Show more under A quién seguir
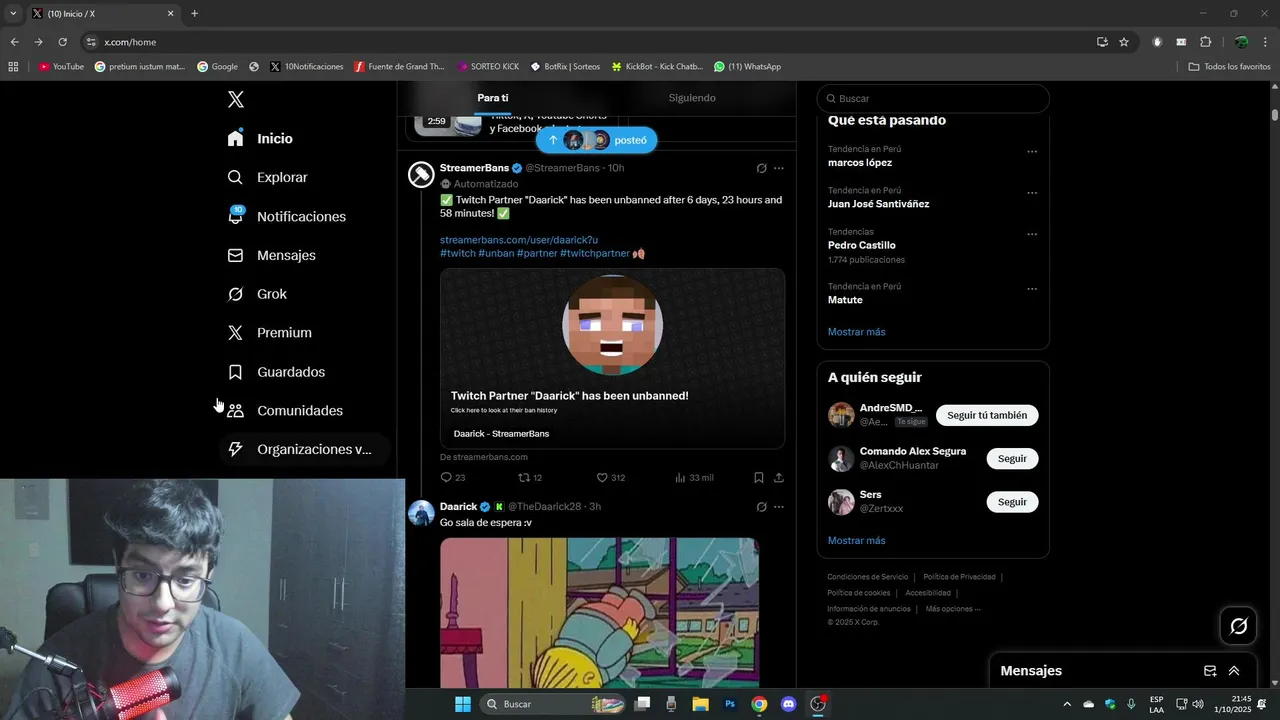The width and height of the screenshot is (1280, 720). [856, 541]
